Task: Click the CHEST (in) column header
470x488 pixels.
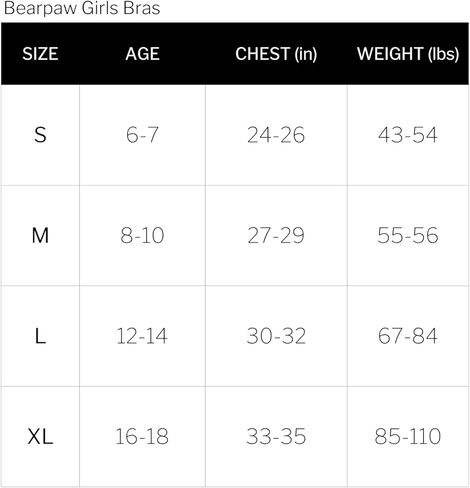Action: point(276,54)
